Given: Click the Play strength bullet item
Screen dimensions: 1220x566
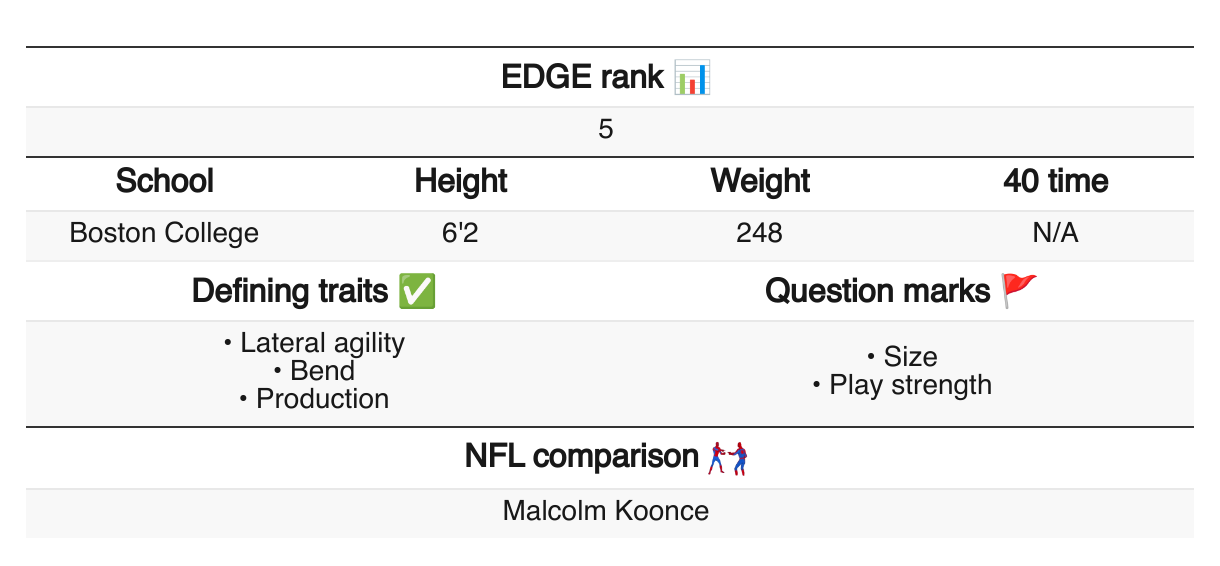Looking at the screenshot, I should [x=910, y=385].
